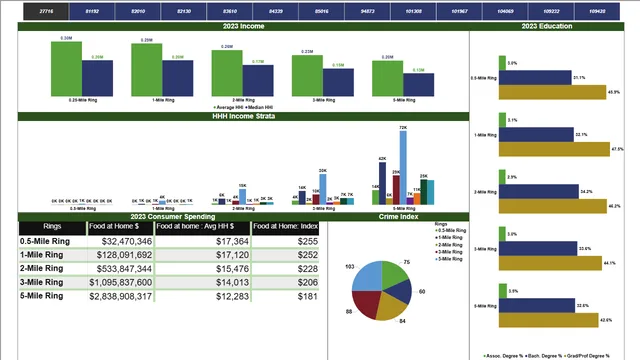This screenshot has height=360, width=640.
Task: Select the tall 72K light blue bar
Action: (403, 168)
